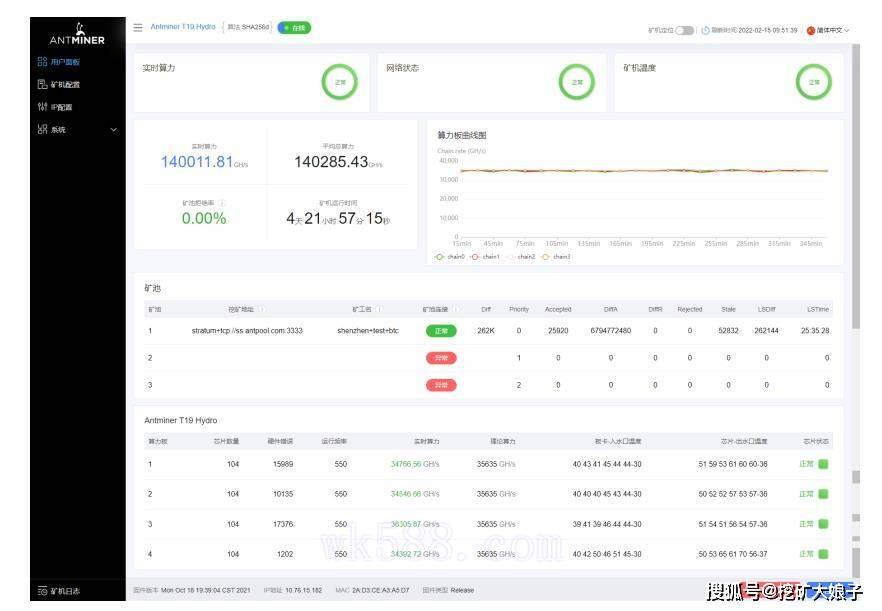Click the Accepted column header

click(x=558, y=309)
